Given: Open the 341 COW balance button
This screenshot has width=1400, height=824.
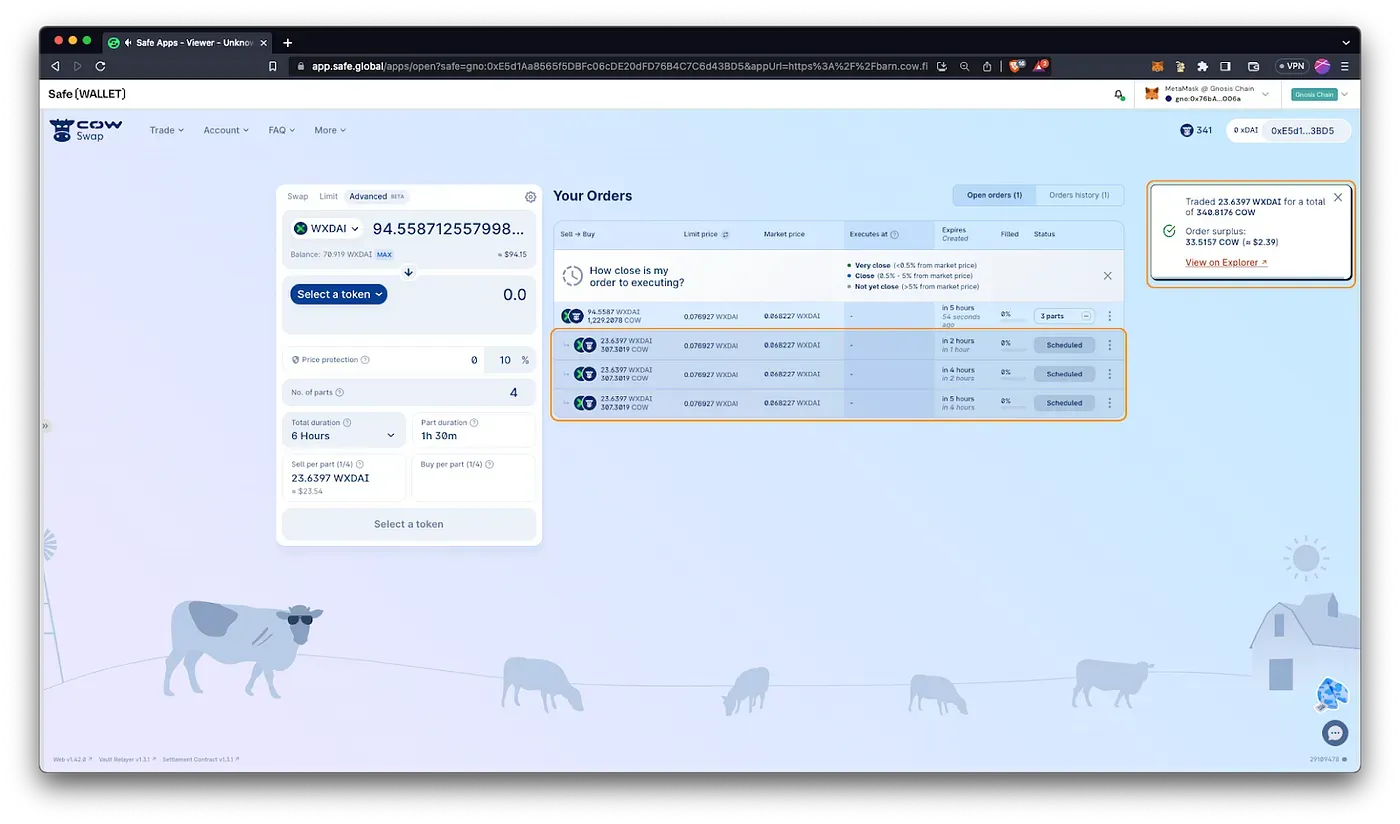Looking at the screenshot, I should 1196,130.
